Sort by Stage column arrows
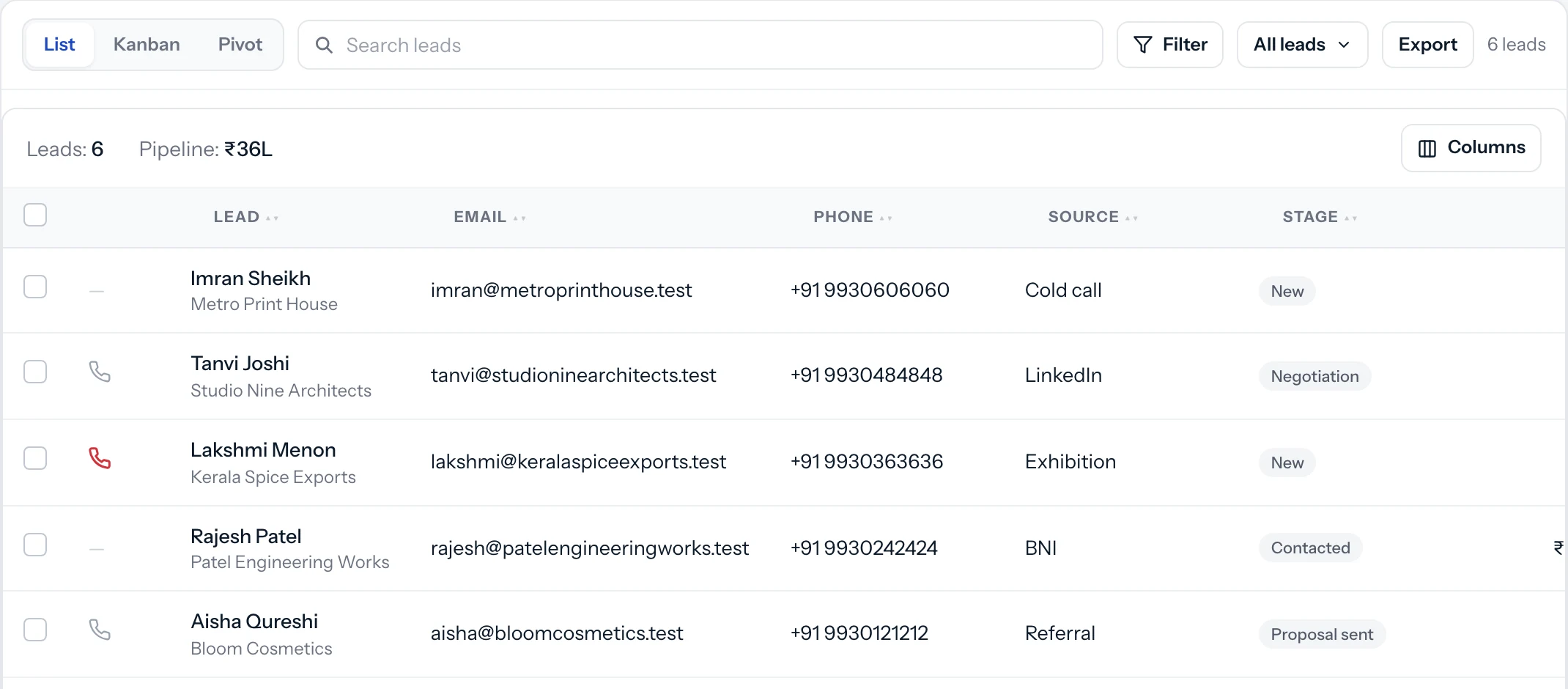Viewport: 1568px width, 689px height. tap(1350, 218)
